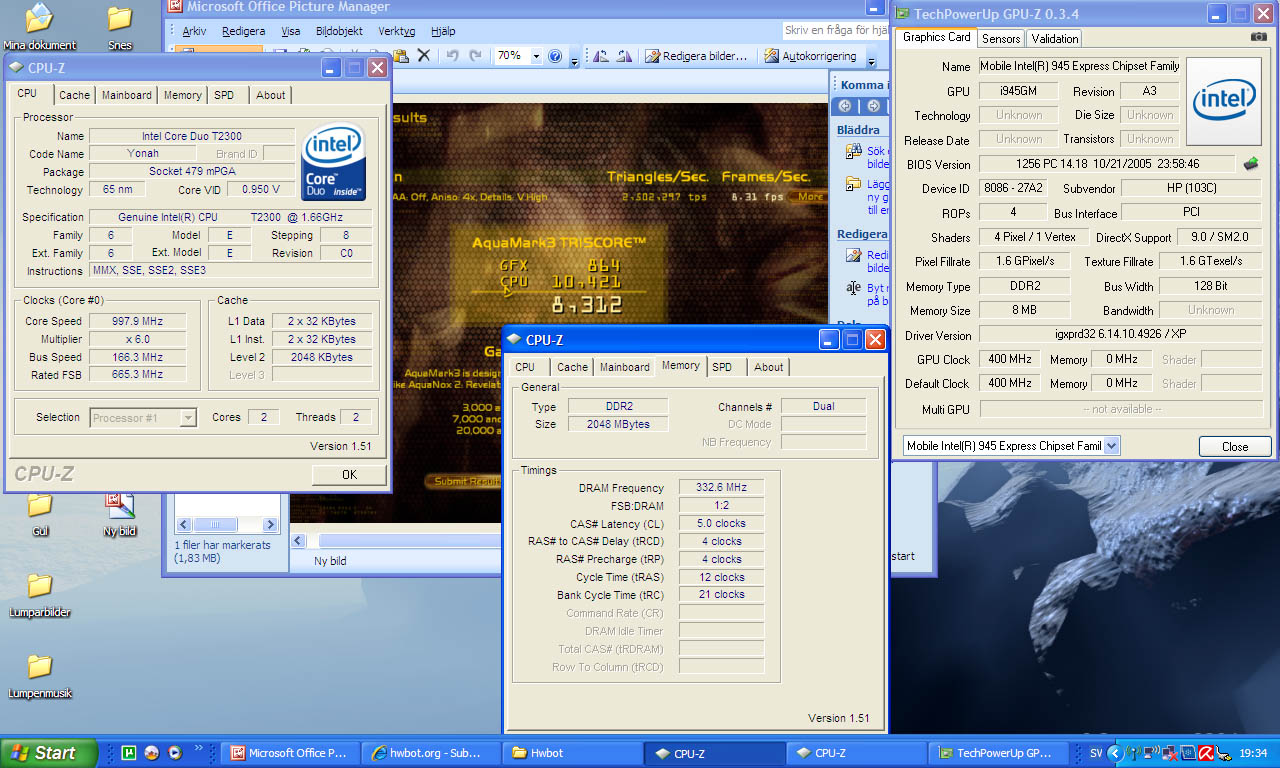Click Redigera bilder icon in task pane
Image resolution: width=1280 pixels, height=768 pixels.
coord(853,255)
